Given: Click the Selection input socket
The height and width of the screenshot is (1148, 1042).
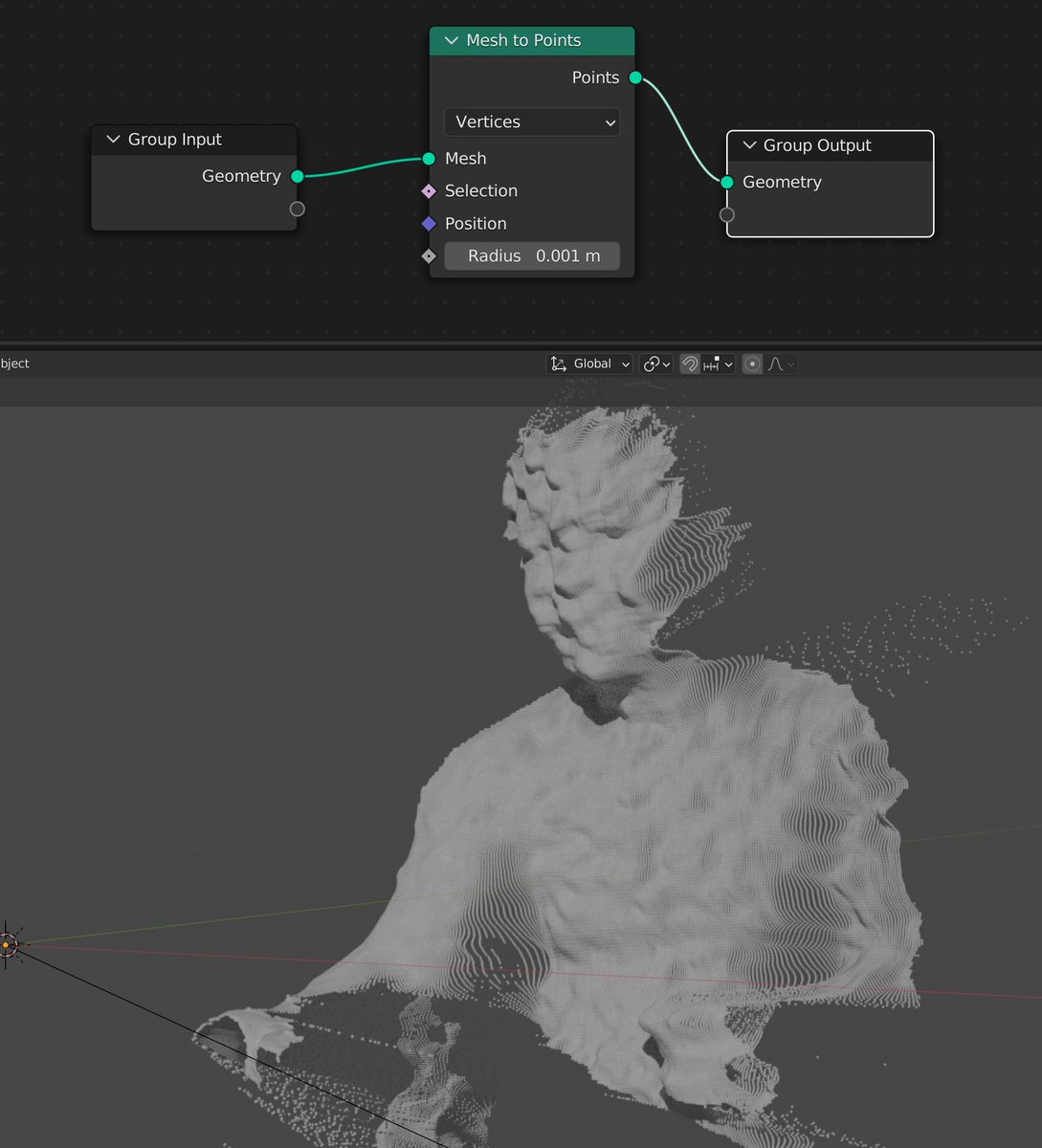Looking at the screenshot, I should pos(429,191).
